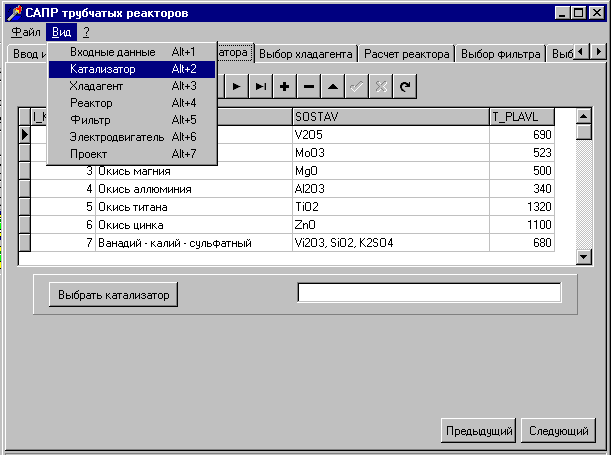Click the Следующий button
The height and width of the screenshot is (455, 611).
[558, 431]
